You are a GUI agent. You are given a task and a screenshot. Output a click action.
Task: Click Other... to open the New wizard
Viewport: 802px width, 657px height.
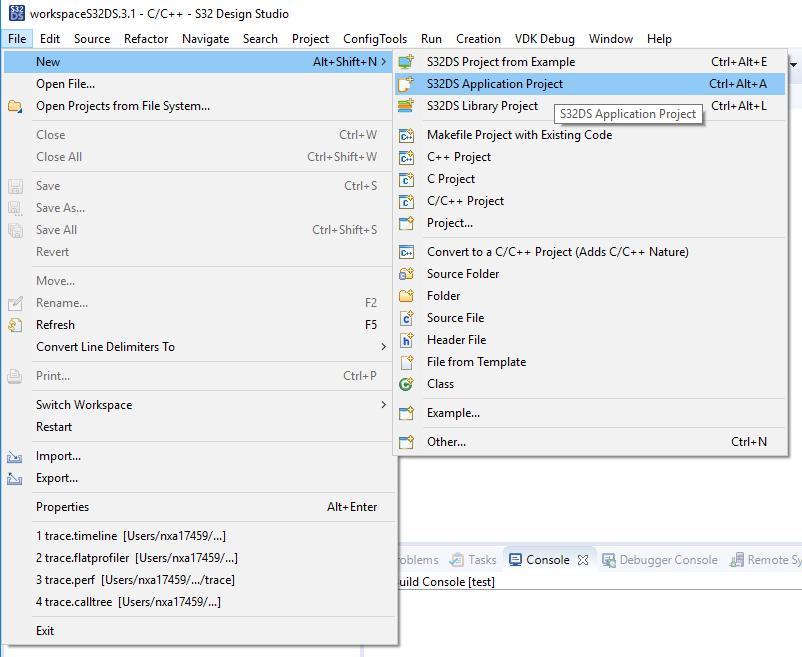pyautogui.click(x=447, y=441)
